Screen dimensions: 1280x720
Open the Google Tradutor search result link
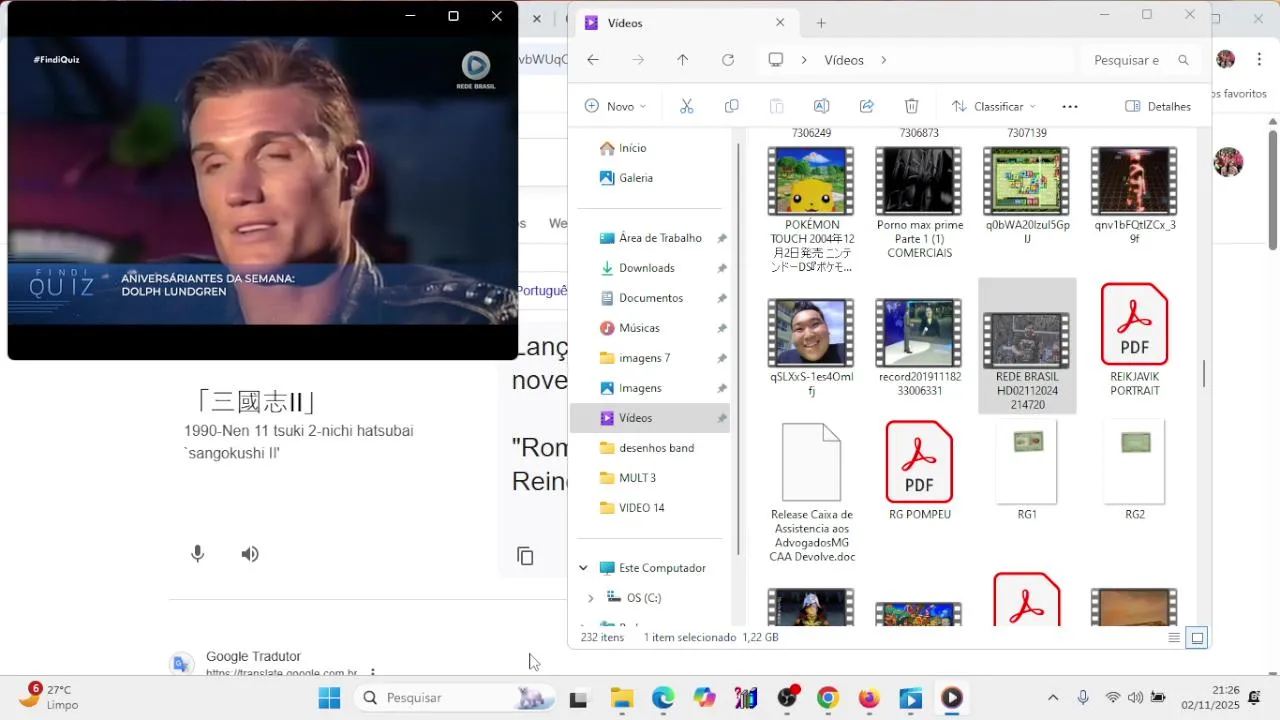(x=253, y=657)
